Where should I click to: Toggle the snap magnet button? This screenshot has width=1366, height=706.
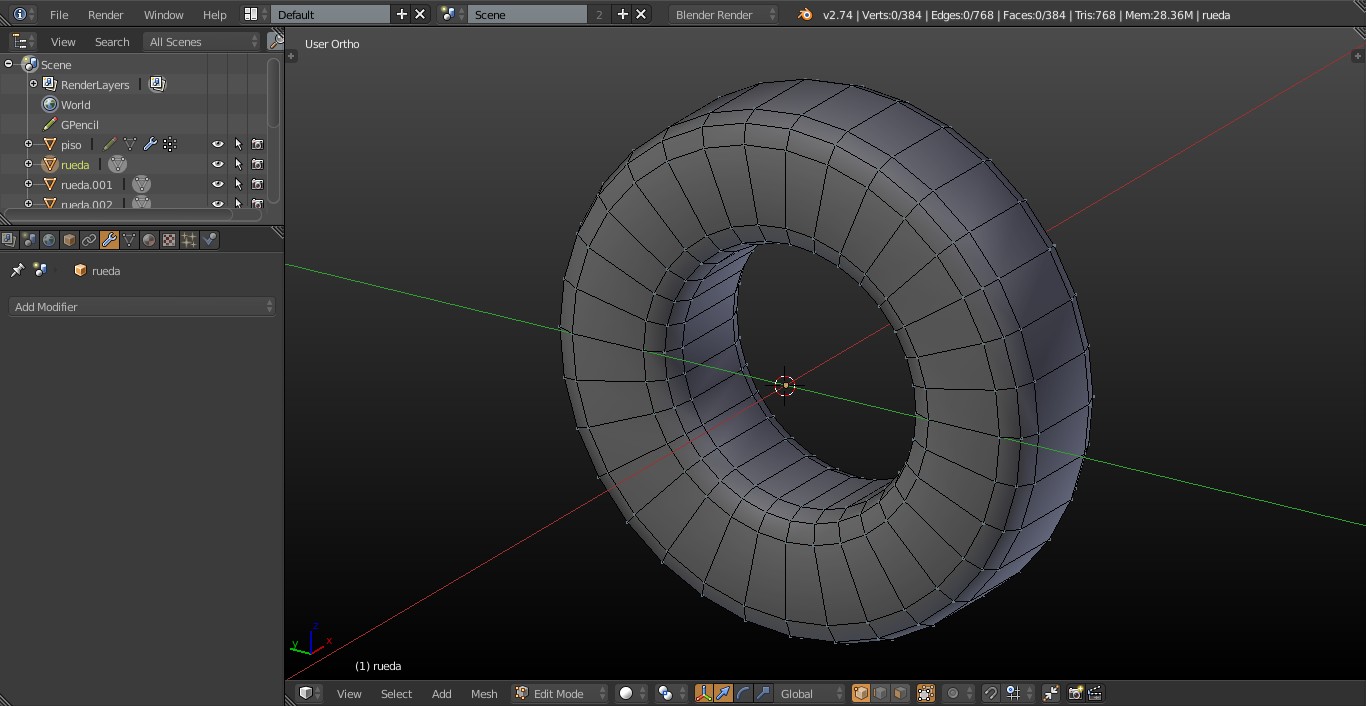(990, 693)
